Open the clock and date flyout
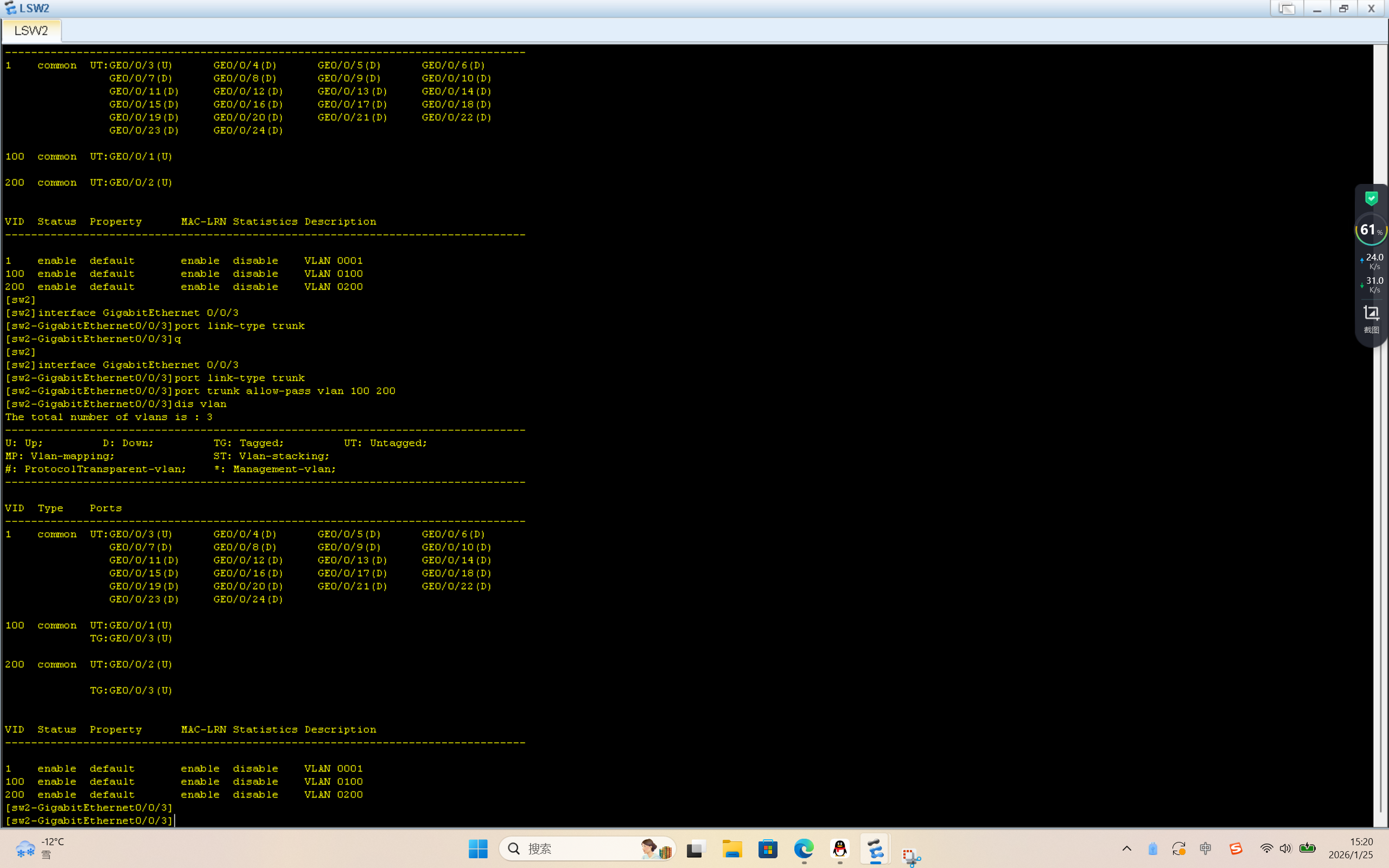 [x=1350, y=848]
